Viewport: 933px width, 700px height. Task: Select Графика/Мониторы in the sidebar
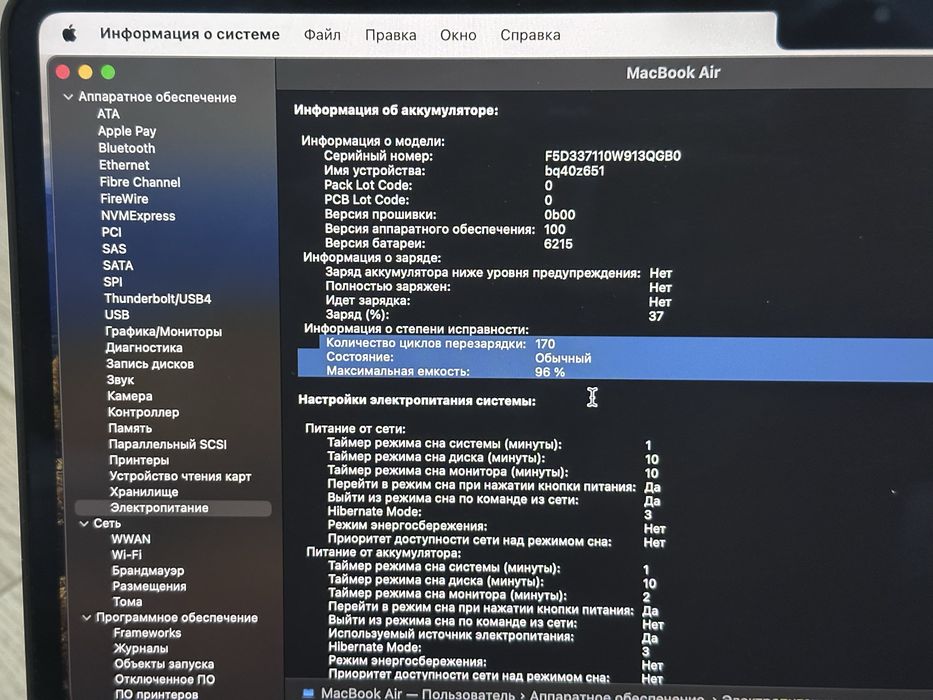(x=164, y=332)
